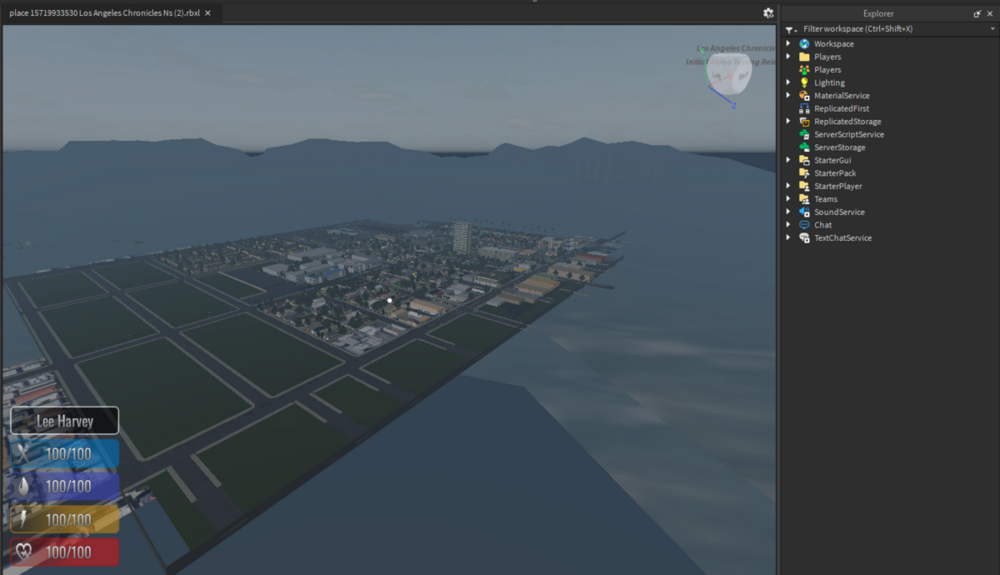Image resolution: width=1000 pixels, height=575 pixels.
Task: Click the yellow energy 100/100 bar
Action: click(64, 520)
